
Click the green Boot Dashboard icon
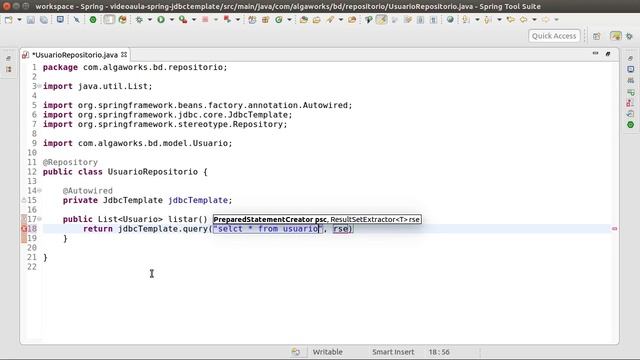(93, 20)
